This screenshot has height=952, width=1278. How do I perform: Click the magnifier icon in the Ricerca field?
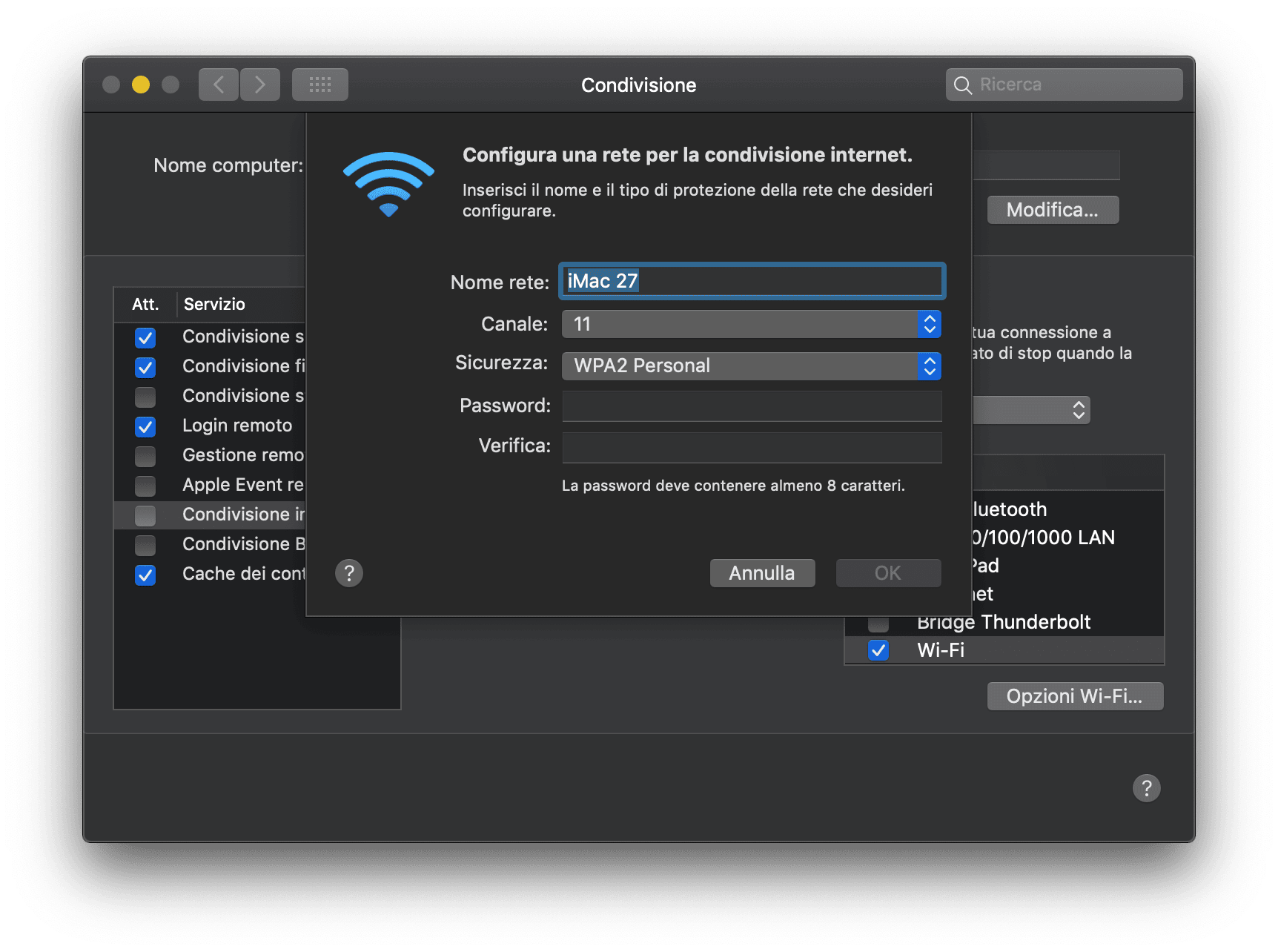(963, 85)
